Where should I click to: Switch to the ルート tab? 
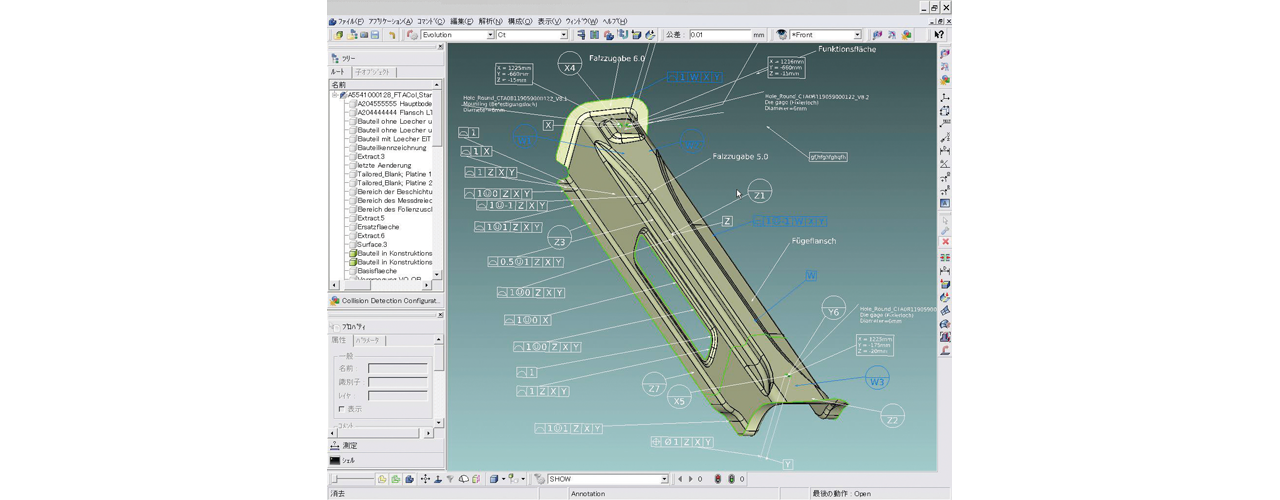pos(338,72)
